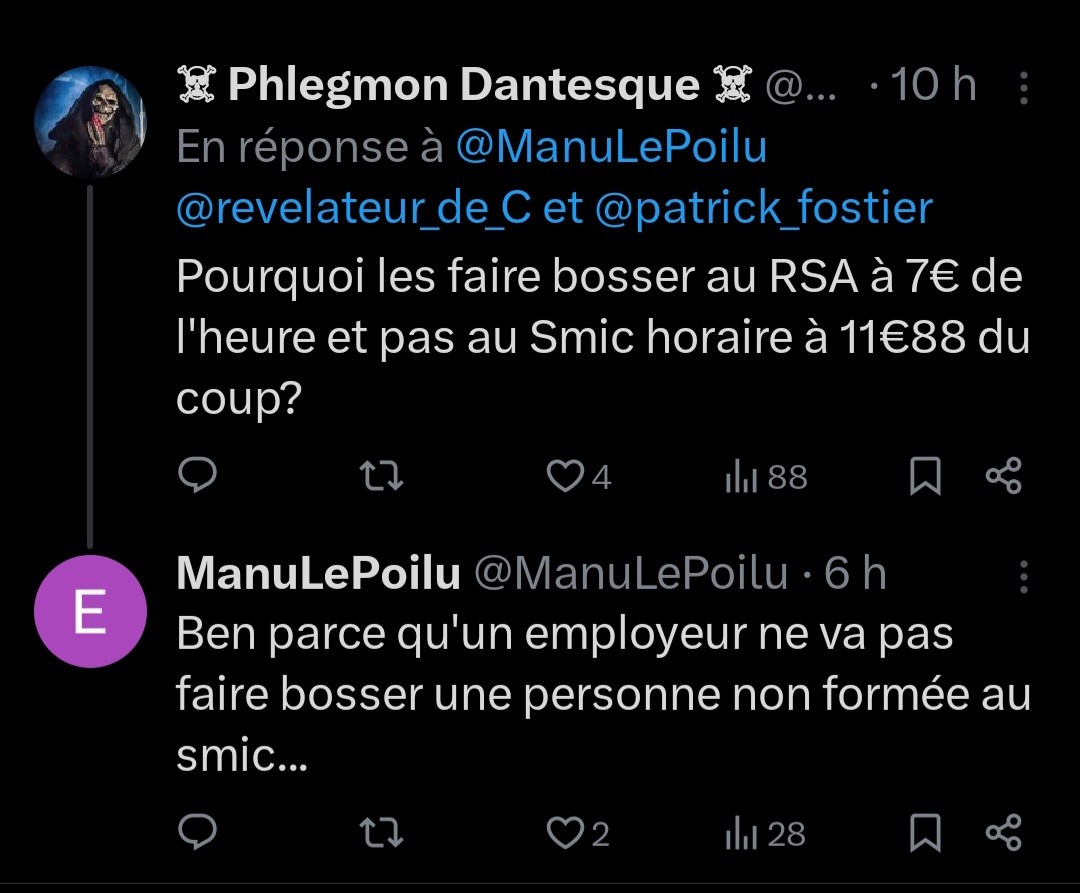
Task: Retweet the Phlegmon Dantesque post
Action: [382, 476]
